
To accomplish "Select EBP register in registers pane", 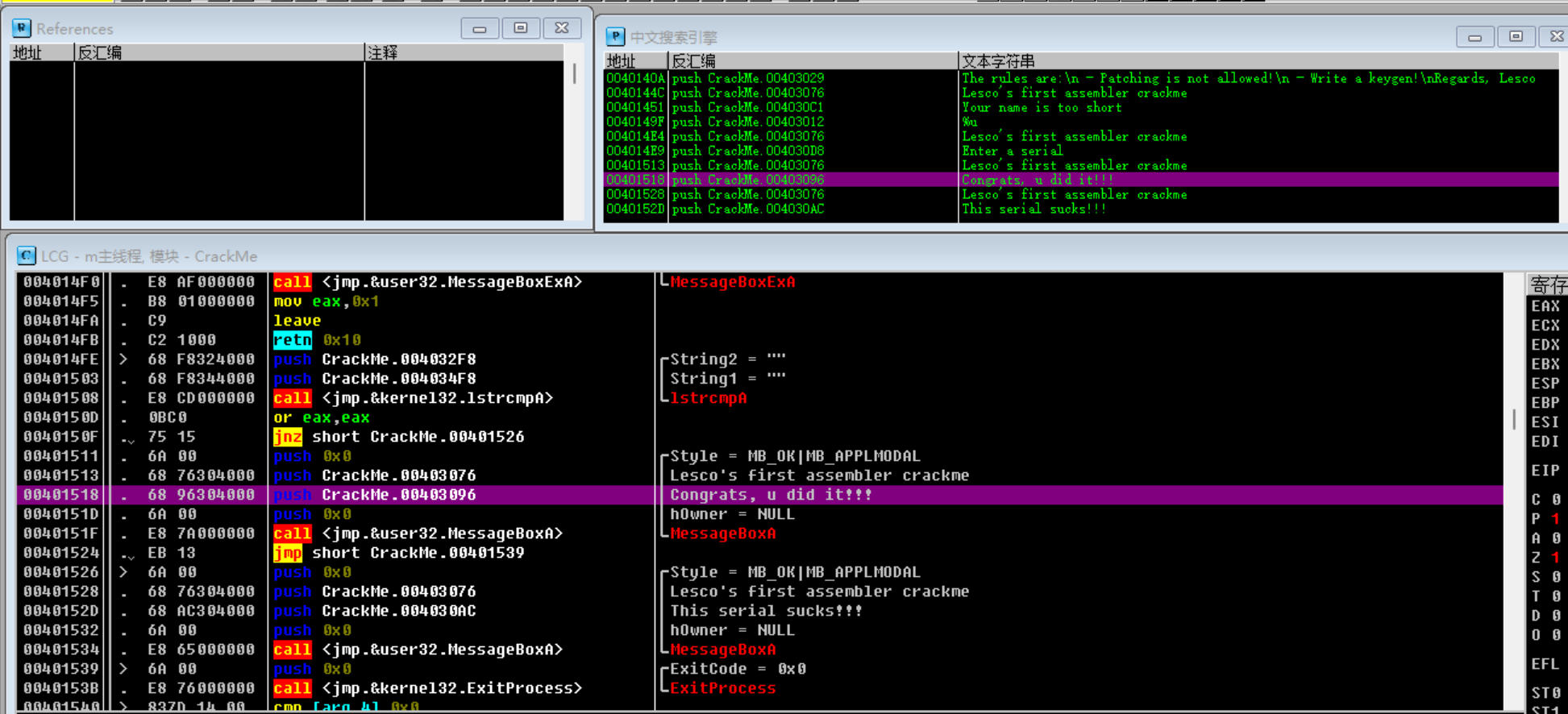I will 1545,402.
